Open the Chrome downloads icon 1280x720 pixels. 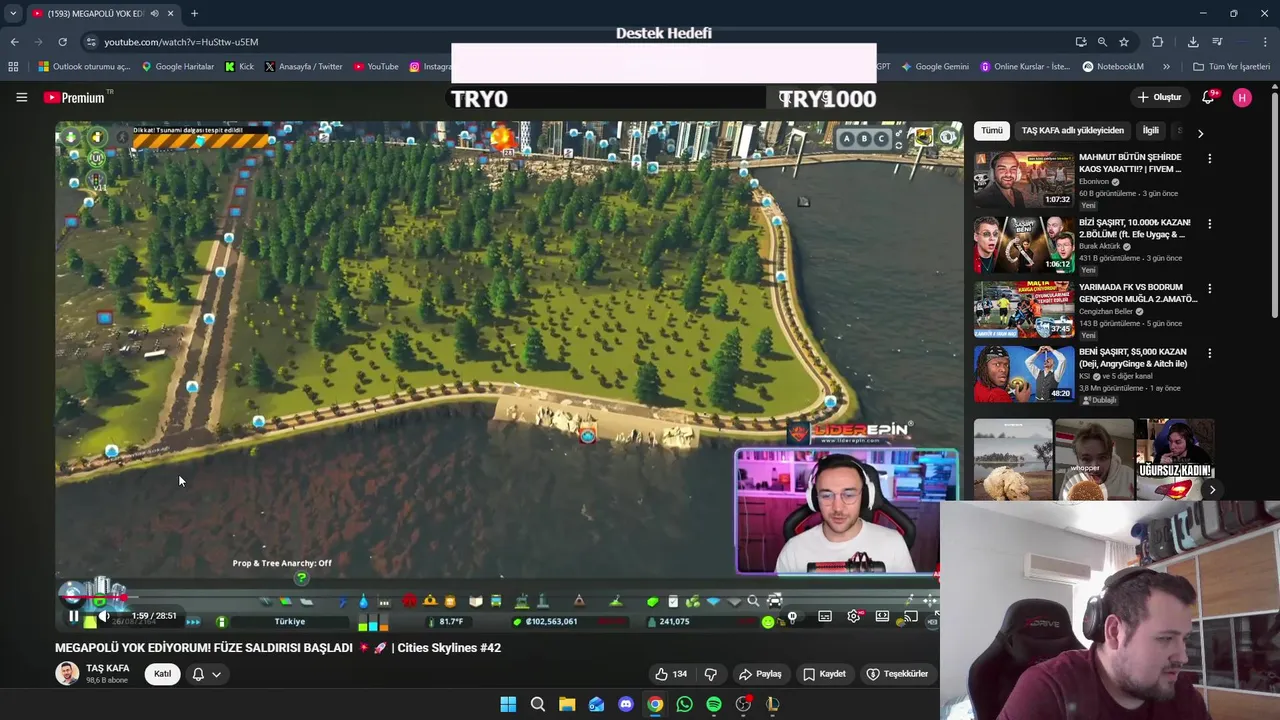point(1193,42)
